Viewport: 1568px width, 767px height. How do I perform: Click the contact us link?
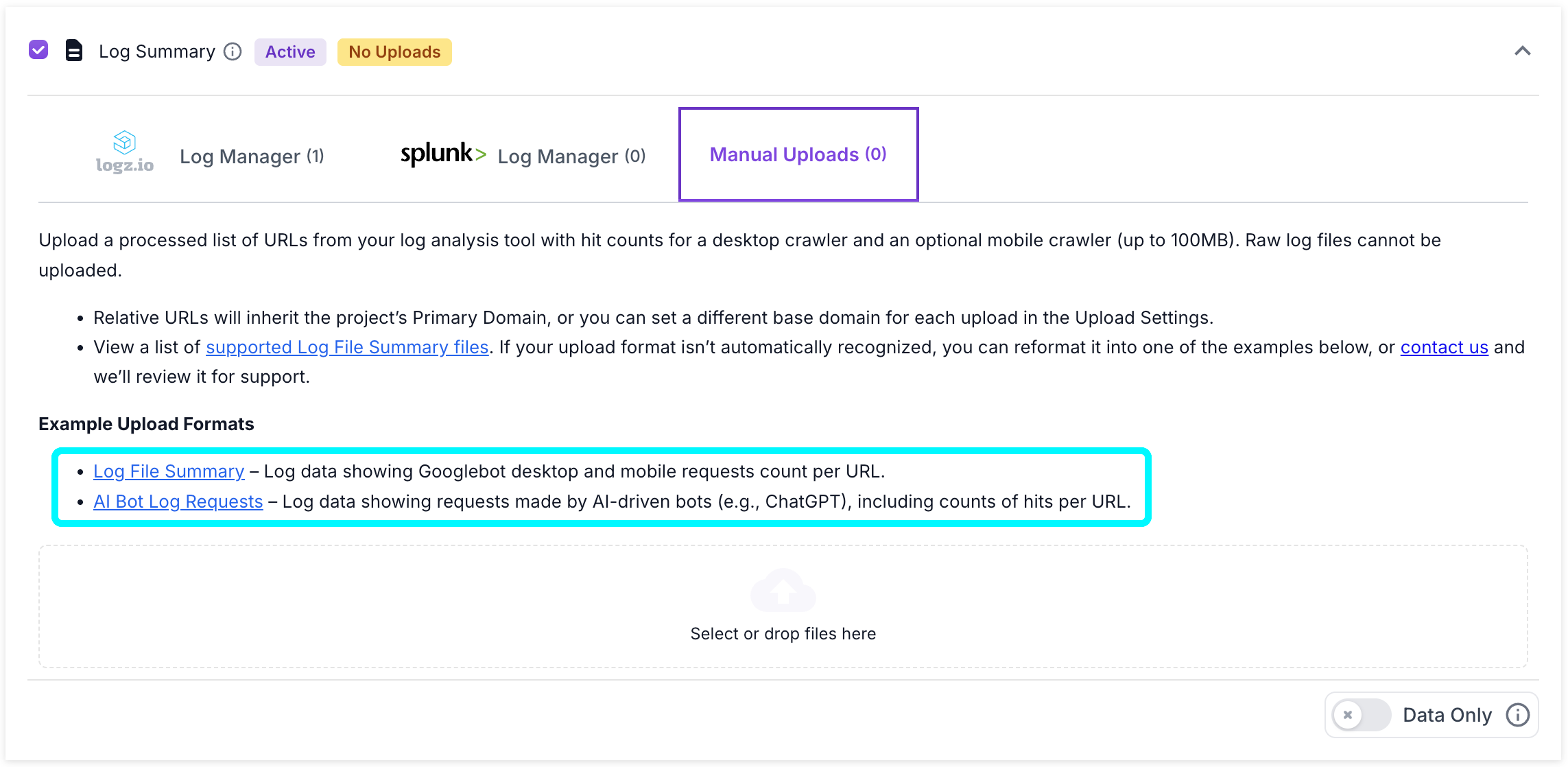[1444, 347]
